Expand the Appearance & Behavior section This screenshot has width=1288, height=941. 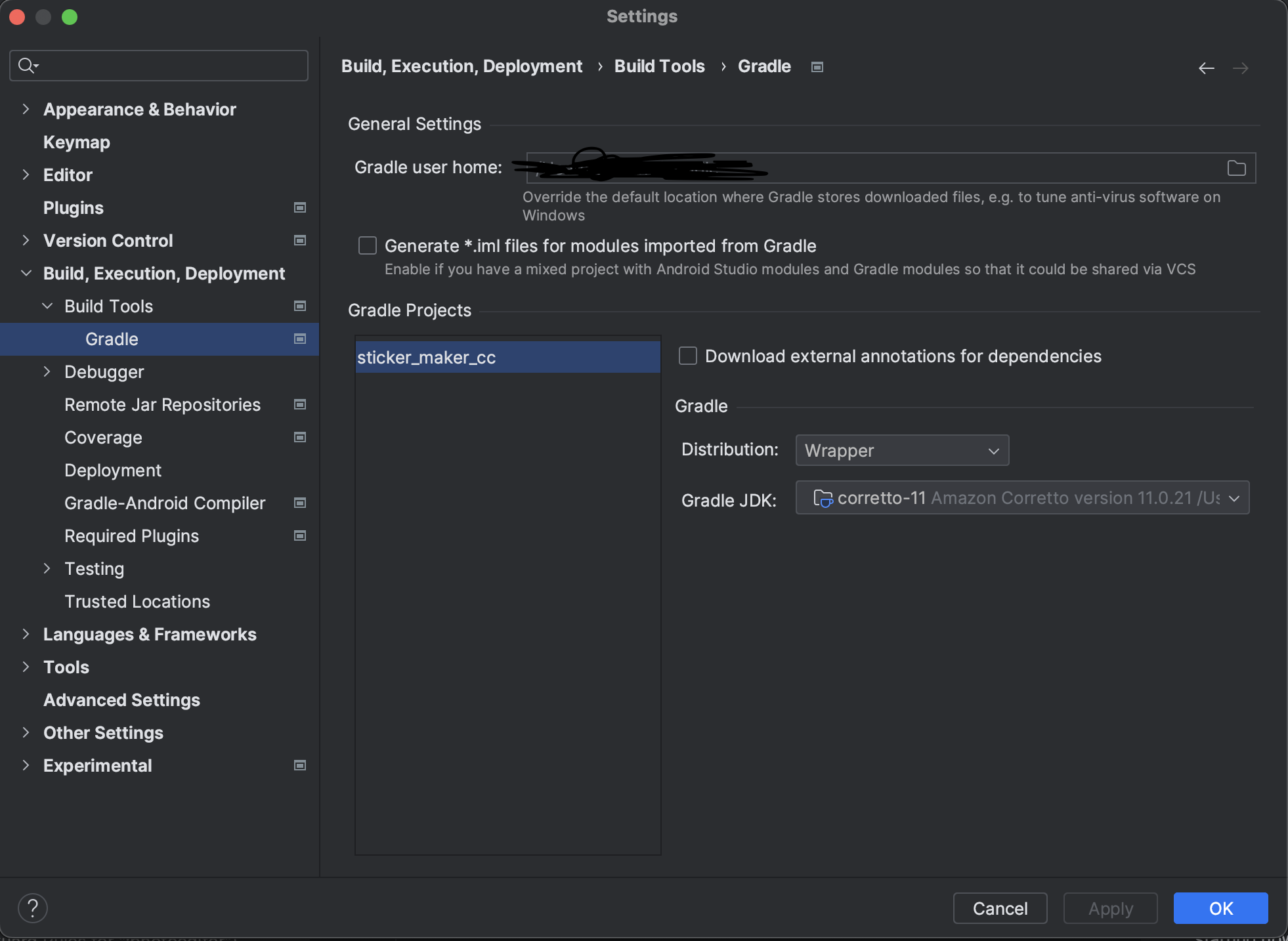pyautogui.click(x=26, y=110)
